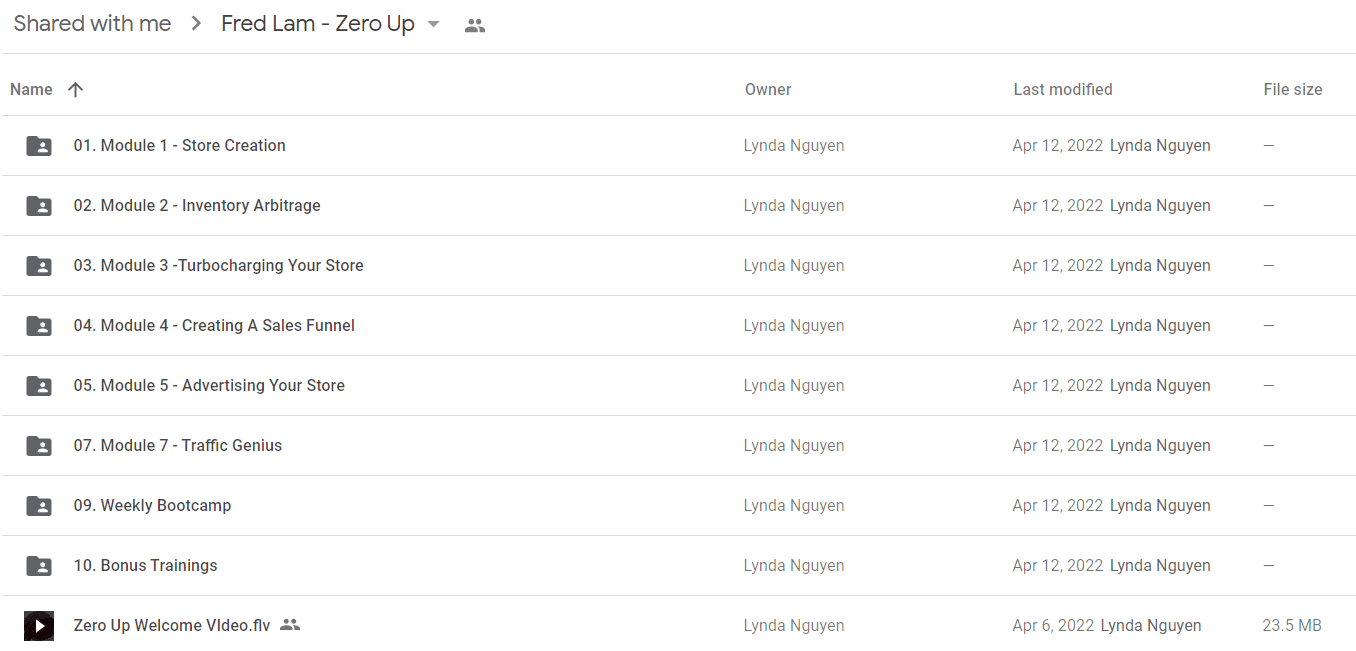The height and width of the screenshot is (651, 1356).
Task: Click the breadcrumb chevron separator
Action: (x=196, y=24)
